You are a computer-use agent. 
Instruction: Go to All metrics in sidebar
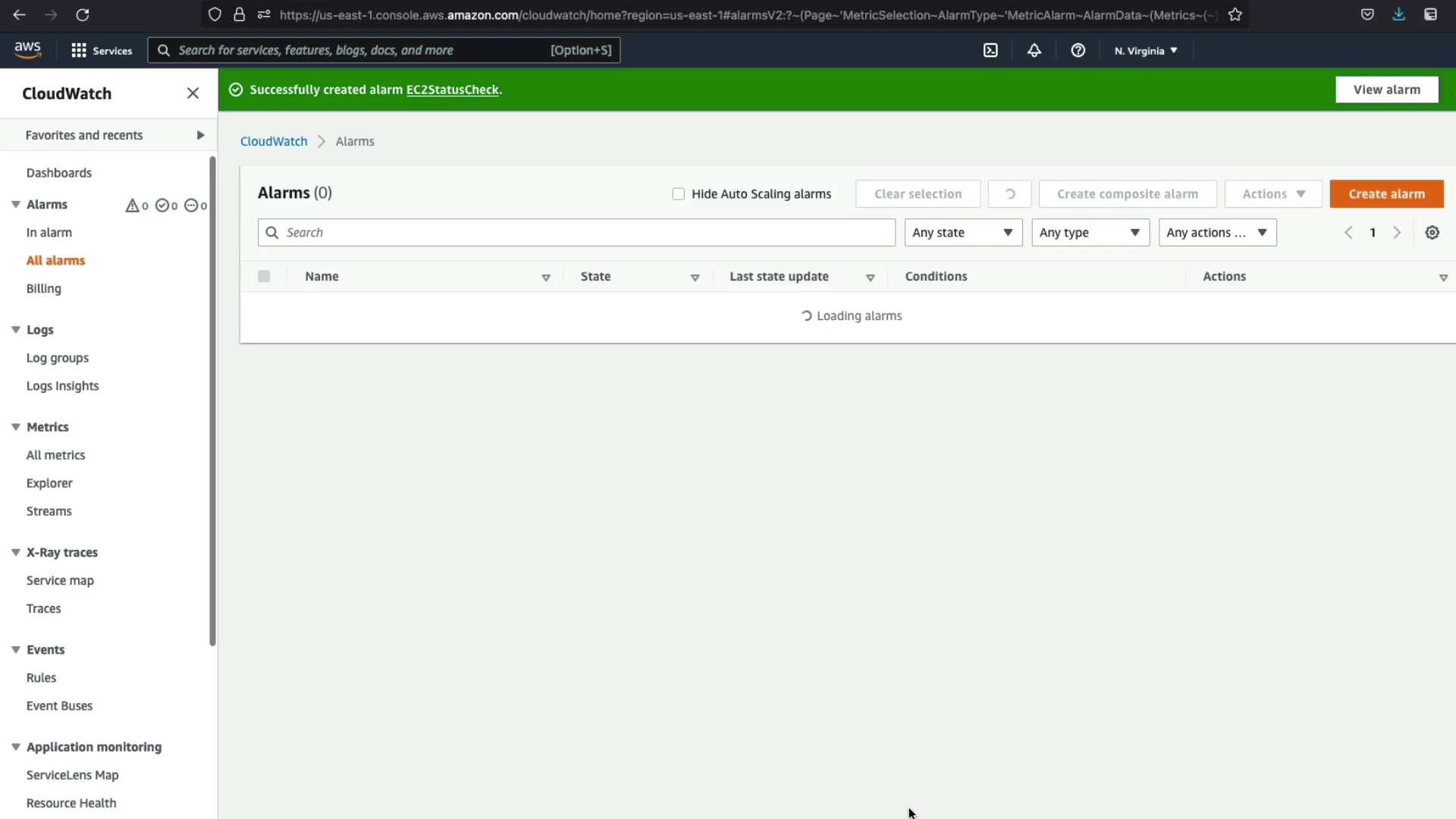[56, 455]
